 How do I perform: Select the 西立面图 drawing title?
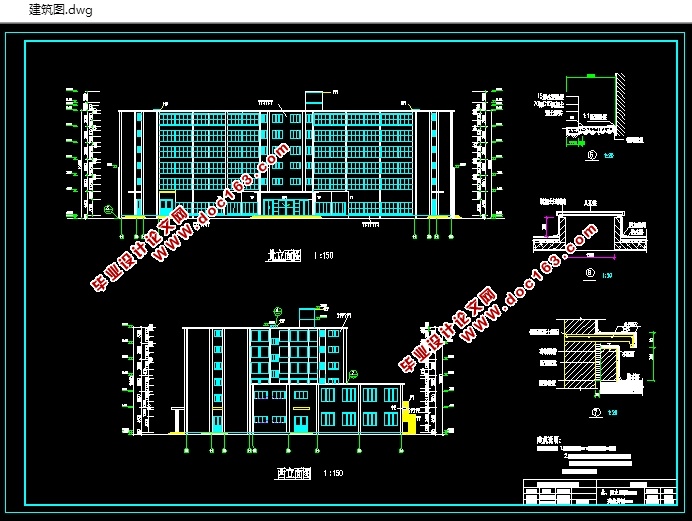click(293, 473)
